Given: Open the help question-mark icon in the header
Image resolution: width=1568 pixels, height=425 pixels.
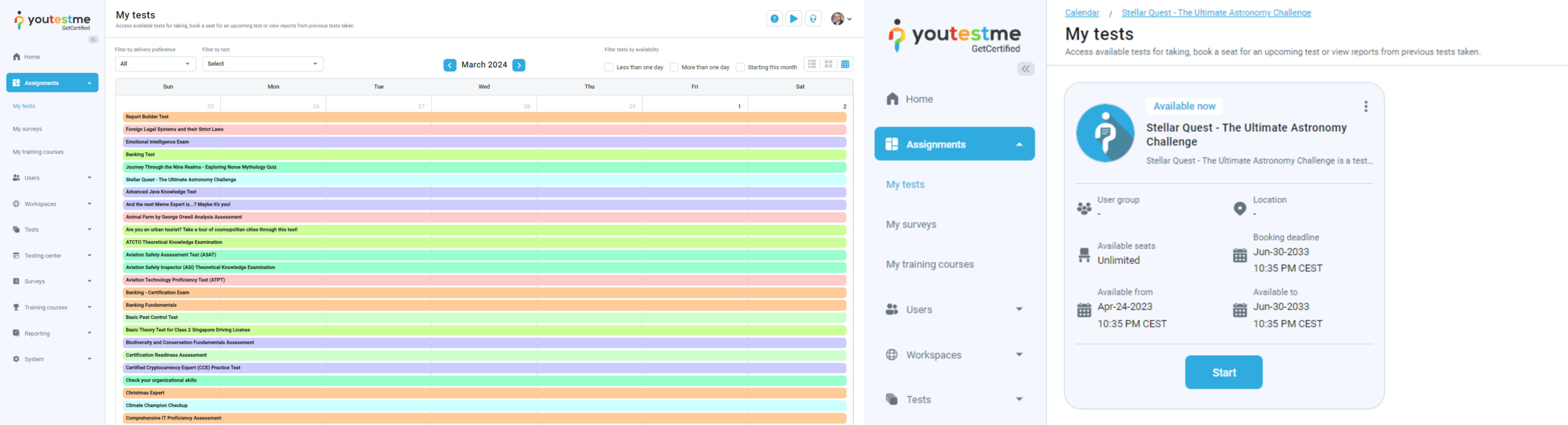Looking at the screenshot, I should click(x=774, y=19).
